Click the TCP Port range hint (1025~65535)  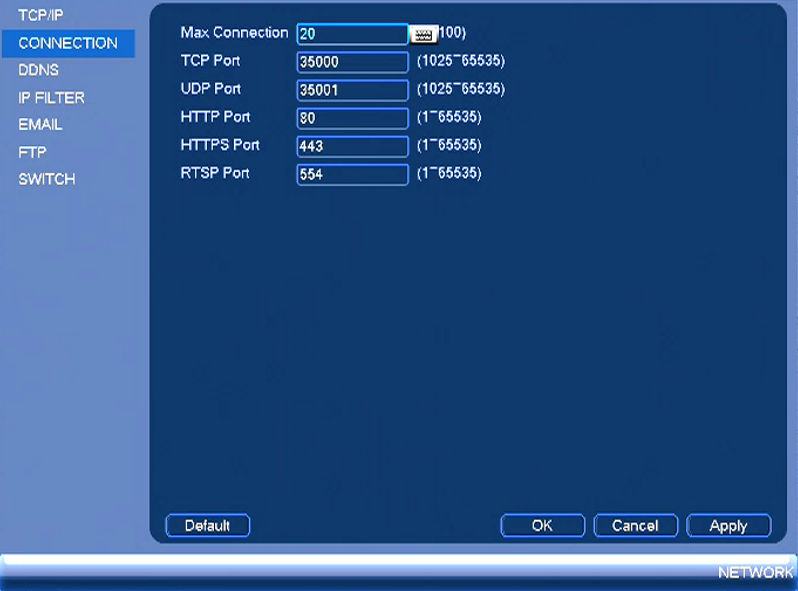(461, 61)
